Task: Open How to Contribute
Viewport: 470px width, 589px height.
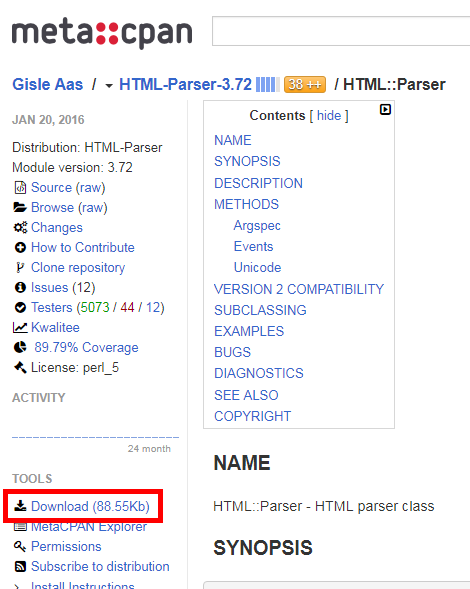Action: click(x=83, y=248)
